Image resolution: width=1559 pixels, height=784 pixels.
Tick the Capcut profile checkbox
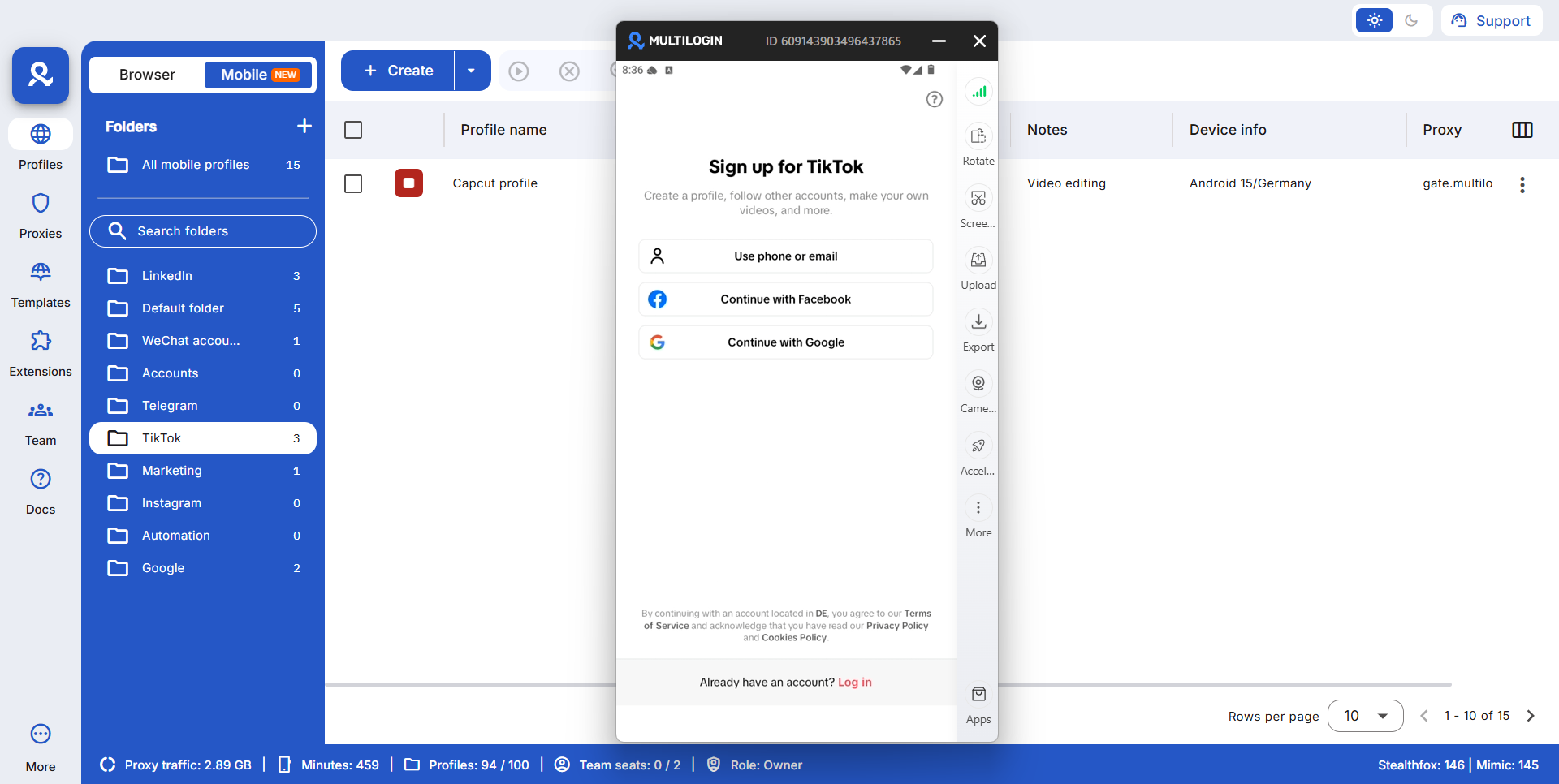[353, 184]
